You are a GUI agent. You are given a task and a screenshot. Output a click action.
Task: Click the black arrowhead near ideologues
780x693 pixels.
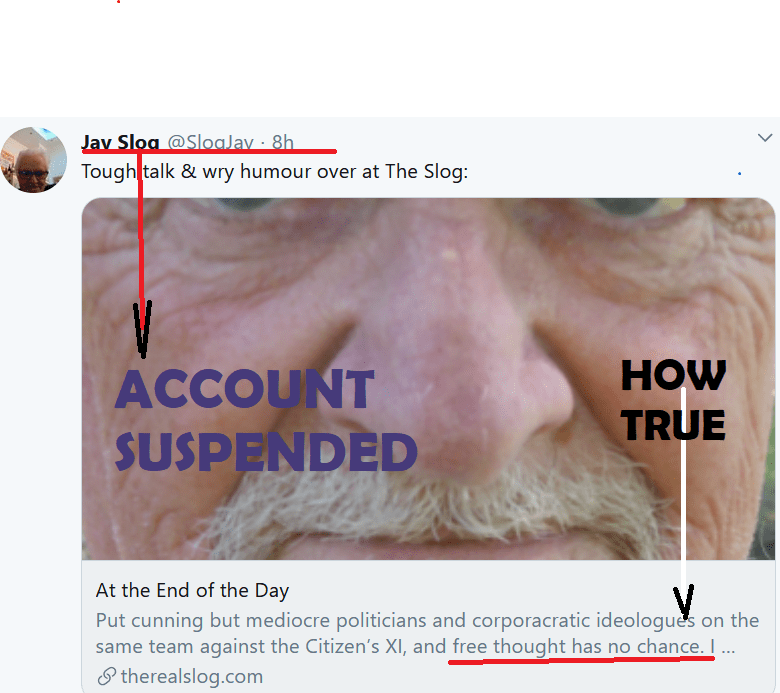683,602
